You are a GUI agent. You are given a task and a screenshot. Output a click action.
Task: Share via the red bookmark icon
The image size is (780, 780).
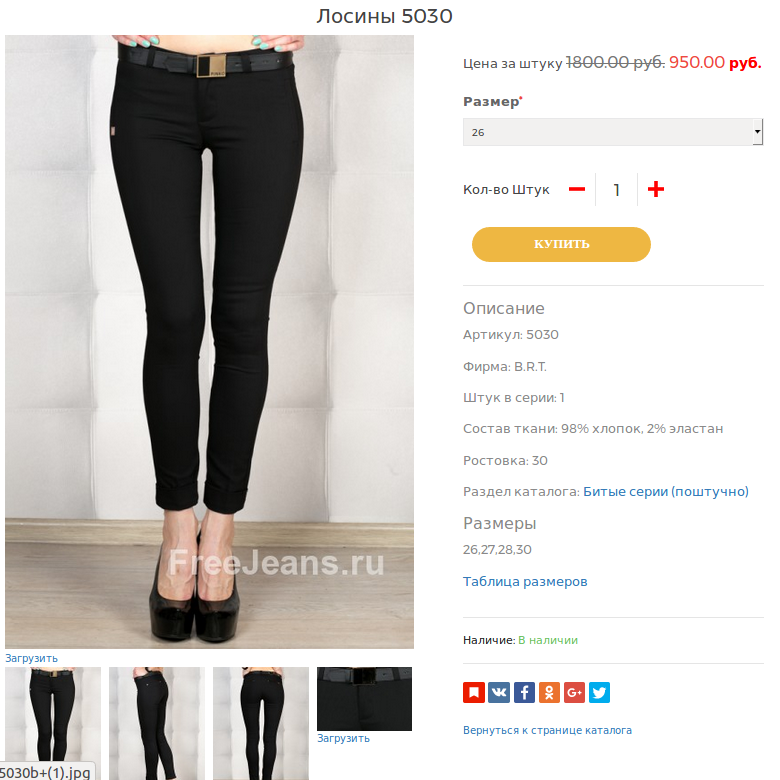pos(474,692)
